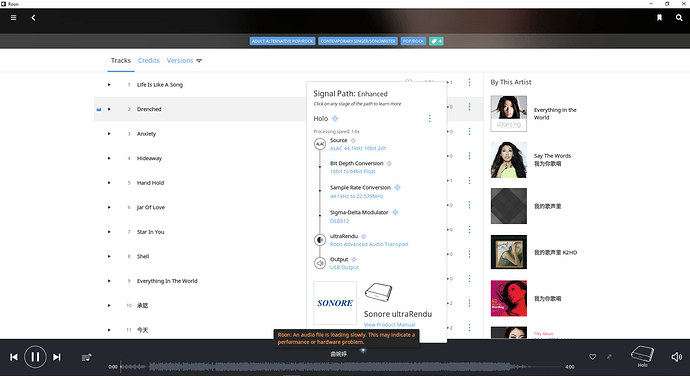Viewport: 690px width, 376px height.
Task: Play the track Hand Hold
Action: [109, 183]
